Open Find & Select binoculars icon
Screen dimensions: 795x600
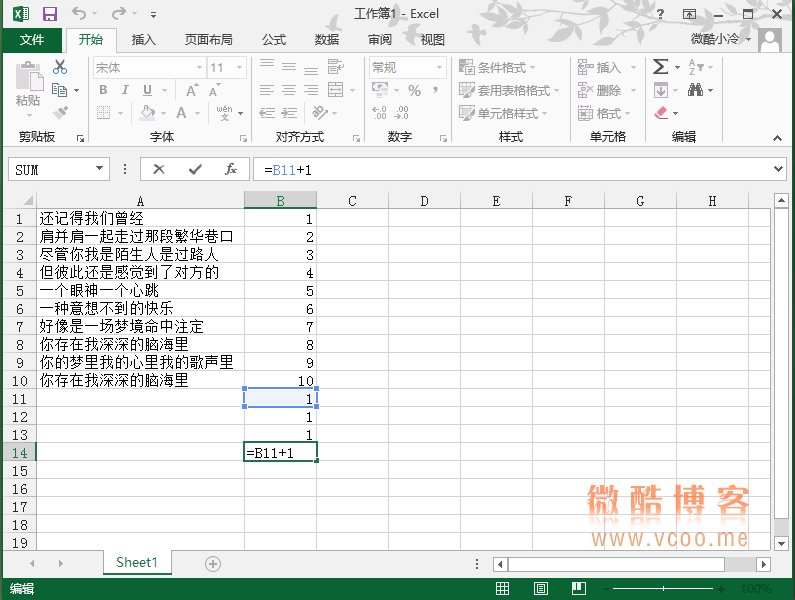698,90
